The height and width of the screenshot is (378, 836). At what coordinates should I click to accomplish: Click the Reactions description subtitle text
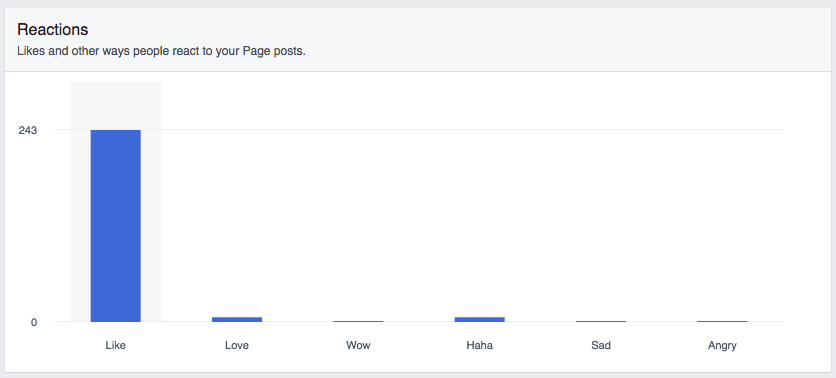tap(161, 52)
